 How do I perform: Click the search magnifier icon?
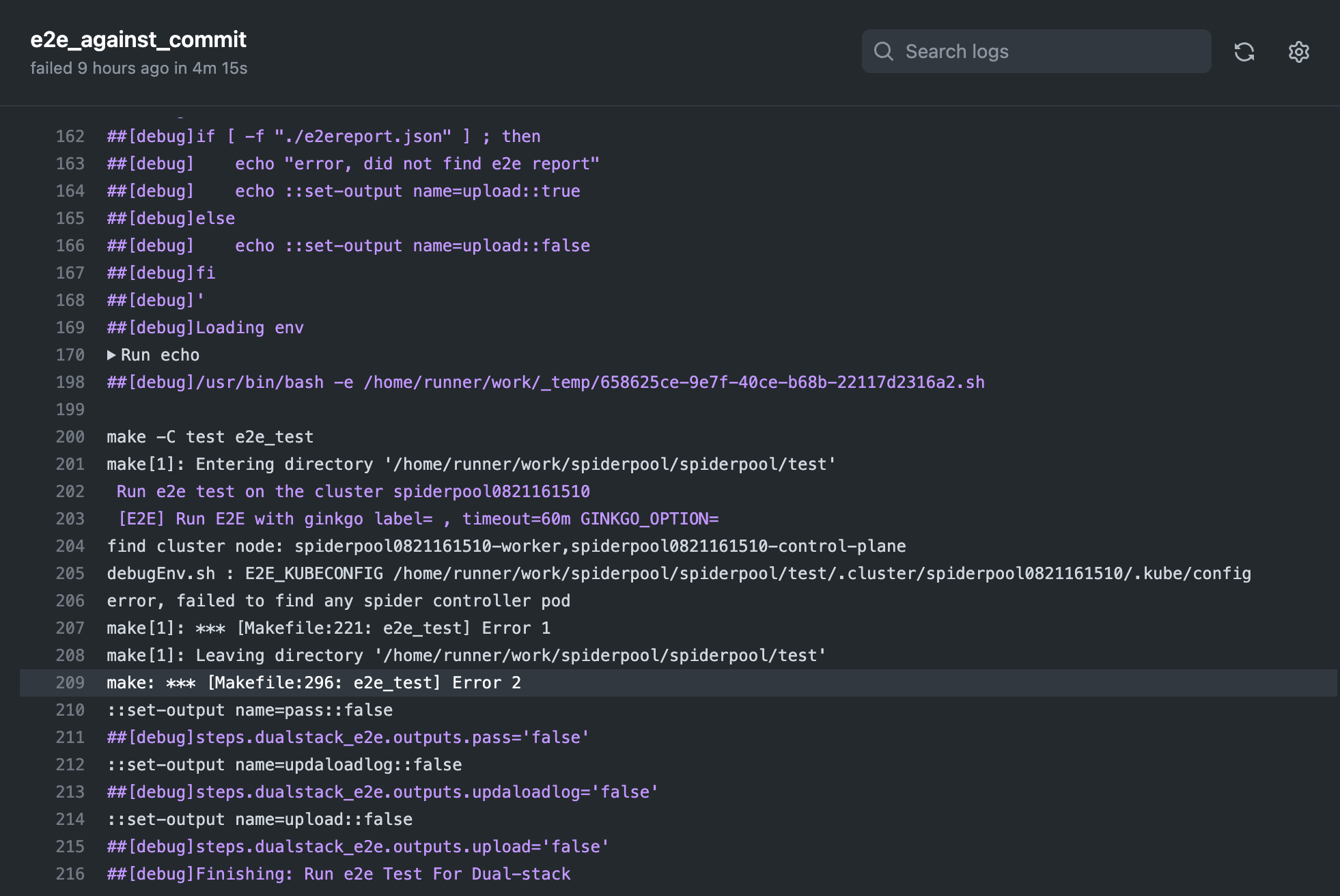pyautogui.click(x=884, y=51)
